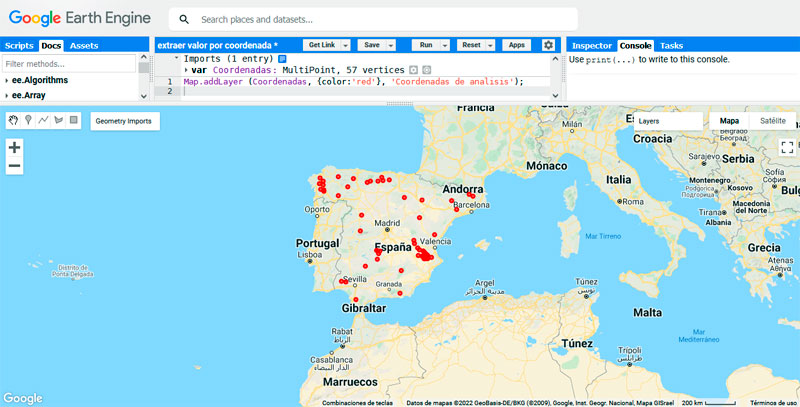Open the Apps button
Viewport: 800px width, 407px height.
point(517,45)
